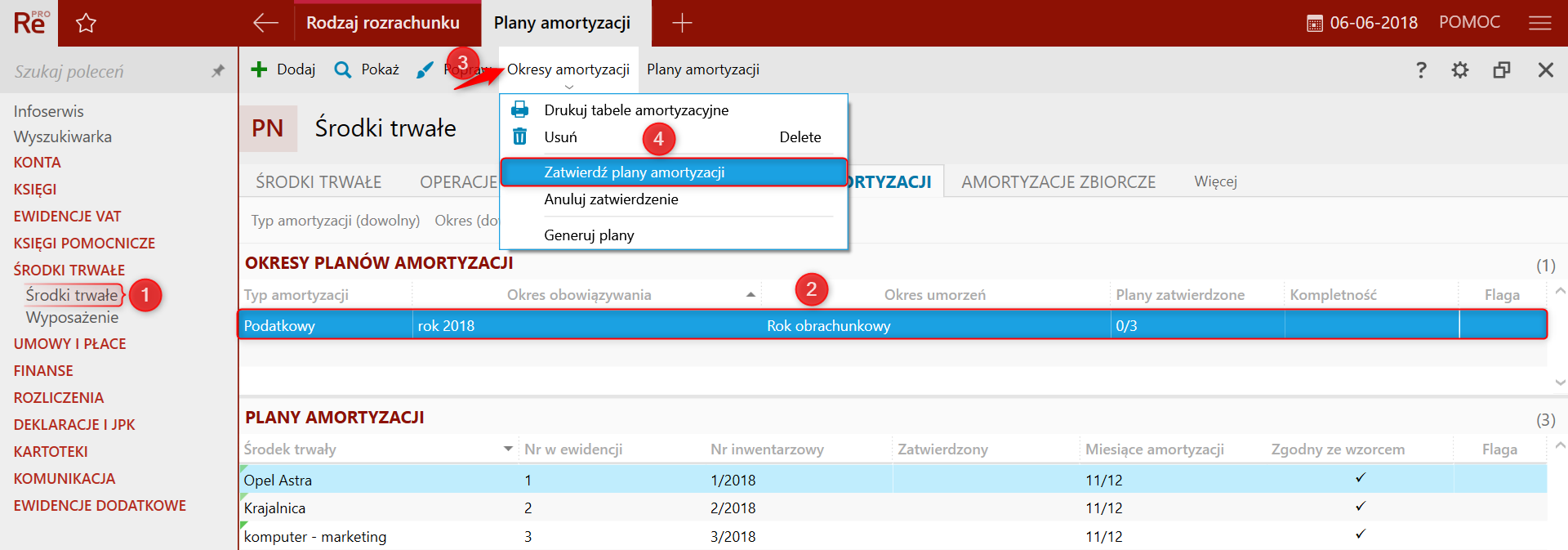
Task: Open the AMORTYZACJE ZBIORCZE sub-tab
Action: [x=1058, y=181]
